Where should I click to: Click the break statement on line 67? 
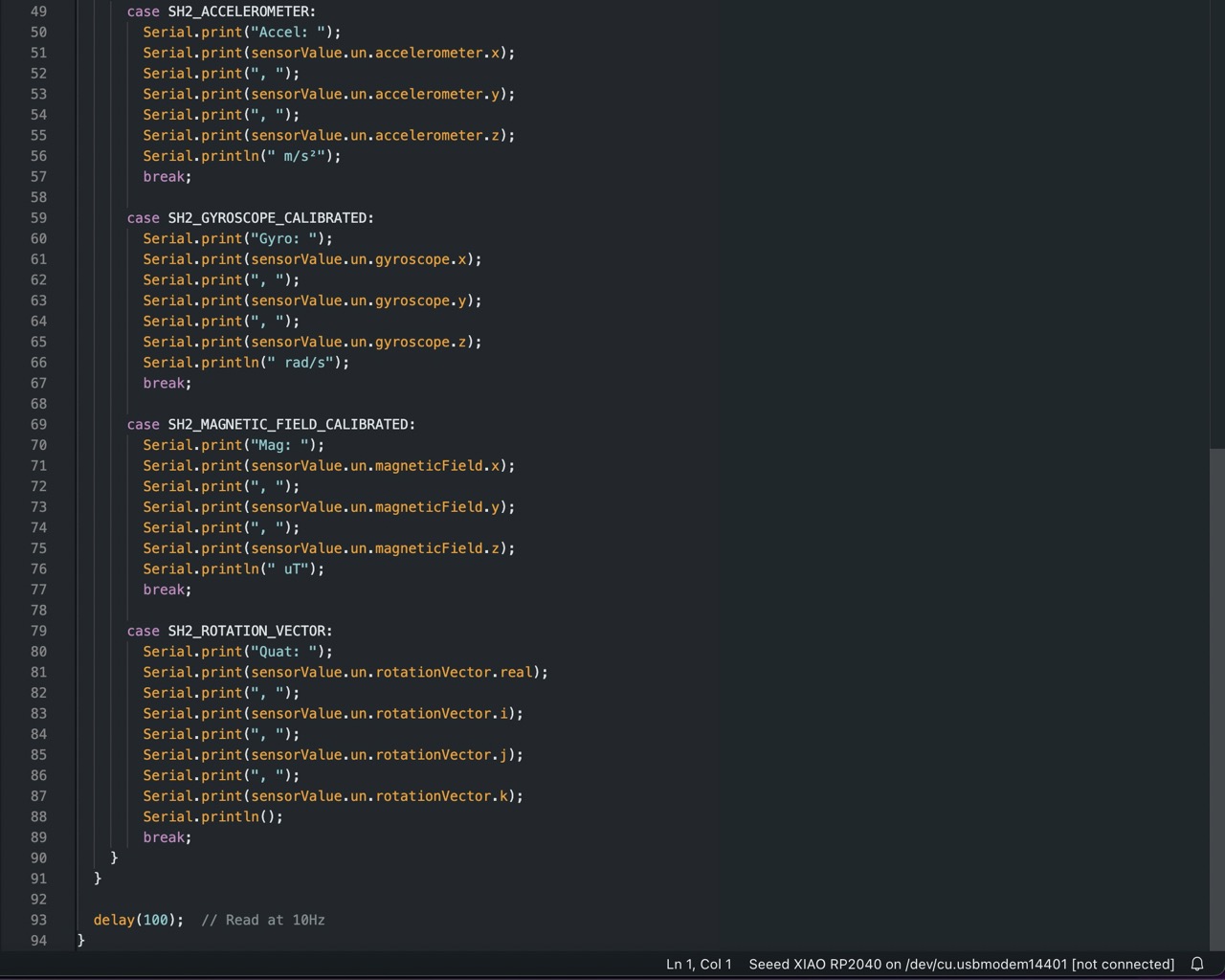click(x=167, y=383)
